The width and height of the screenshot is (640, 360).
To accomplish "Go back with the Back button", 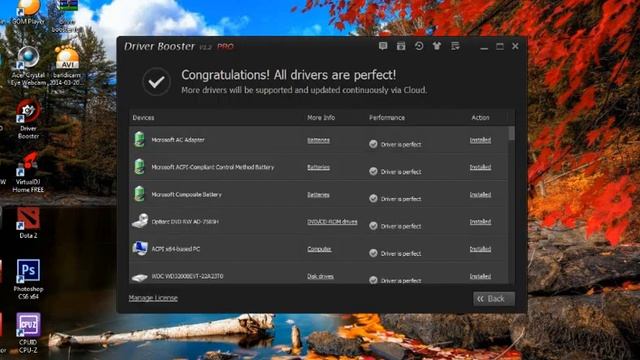I will click(494, 299).
